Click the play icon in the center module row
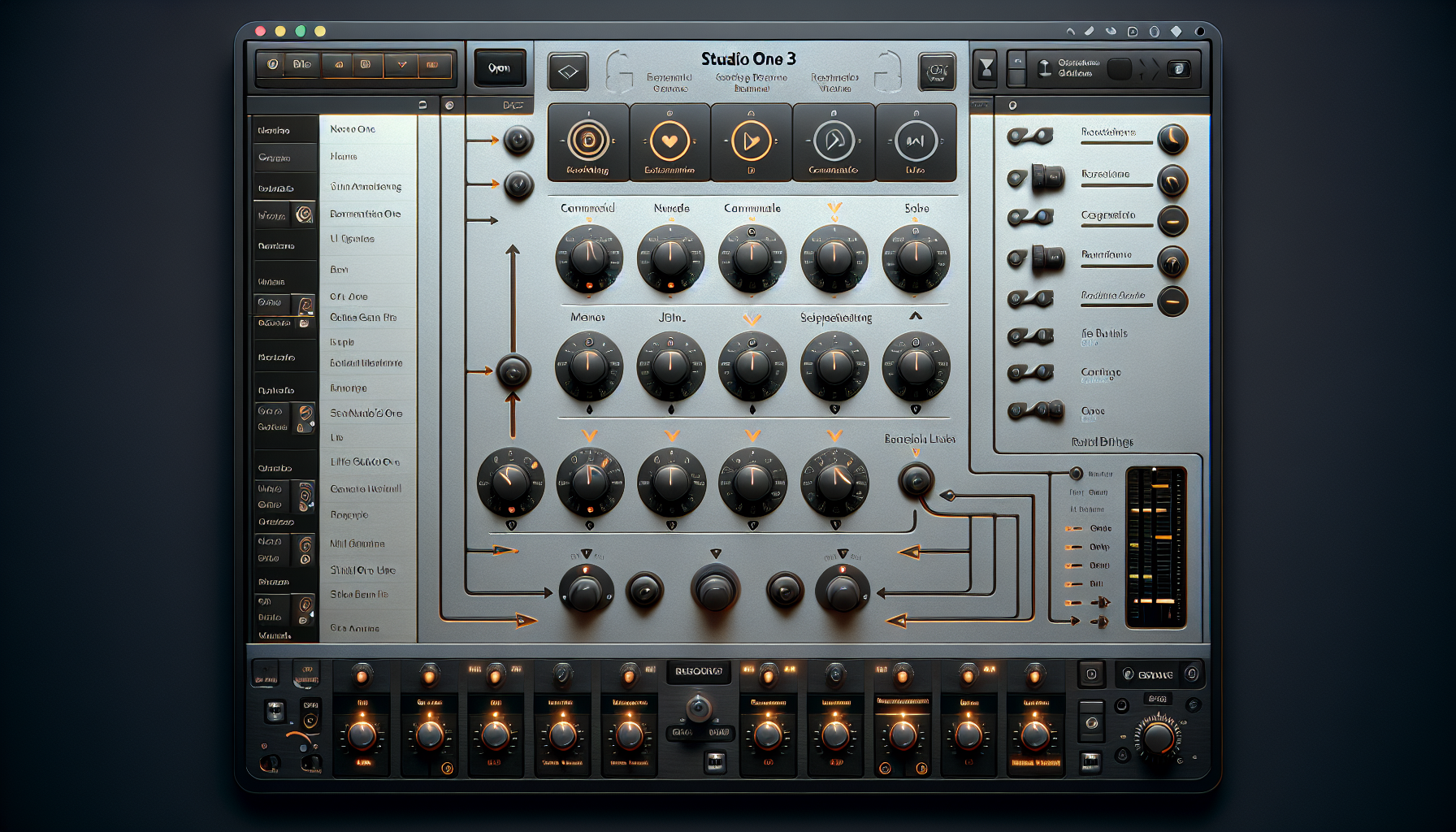Image resolution: width=1456 pixels, height=832 pixels. click(752, 140)
